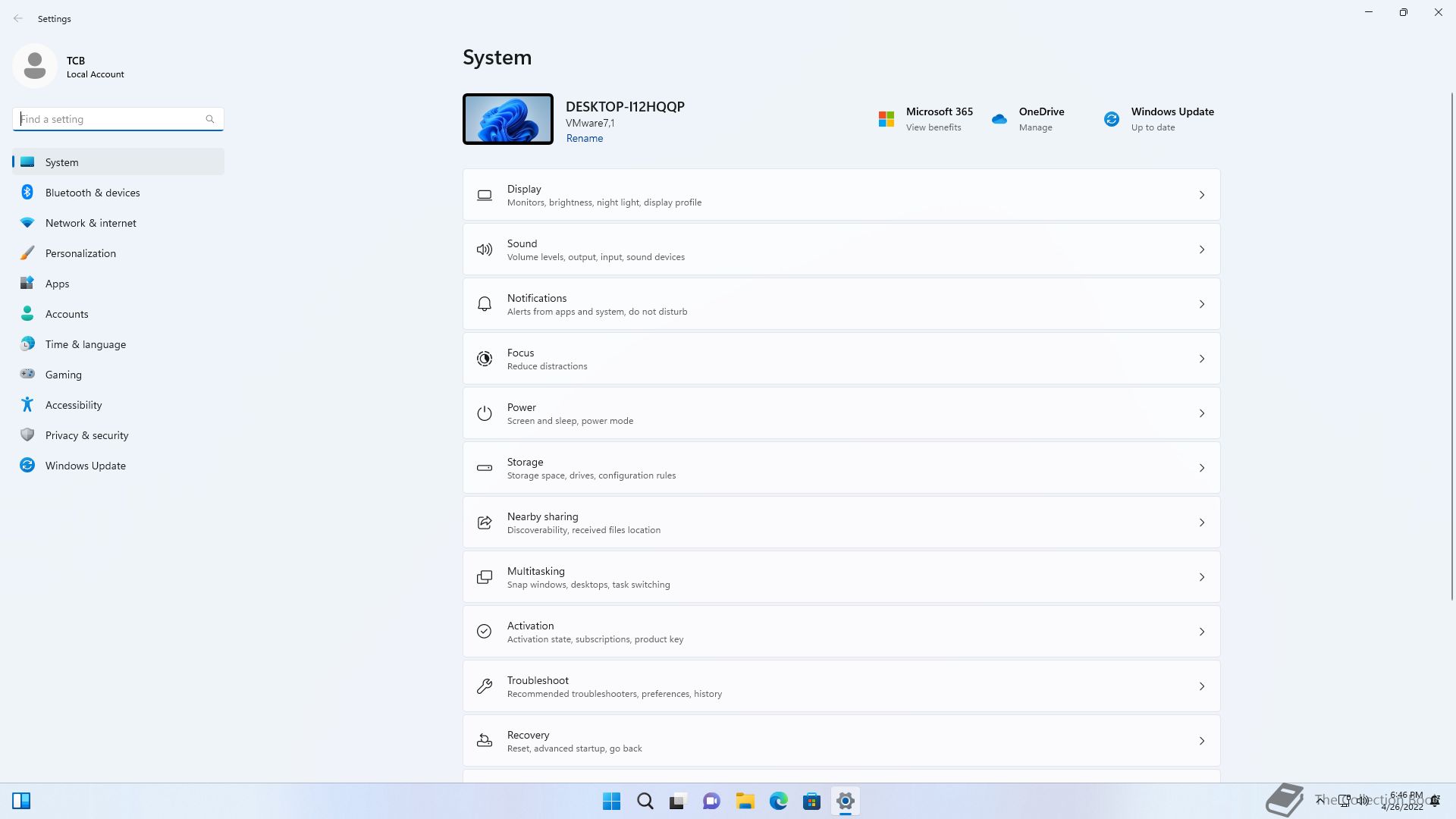Click the Accessibility figure icon
This screenshot has width=1456, height=819.
(x=27, y=404)
